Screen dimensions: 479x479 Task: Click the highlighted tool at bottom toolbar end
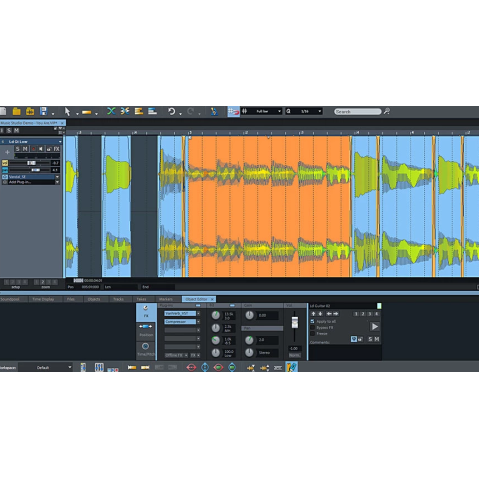292,367
